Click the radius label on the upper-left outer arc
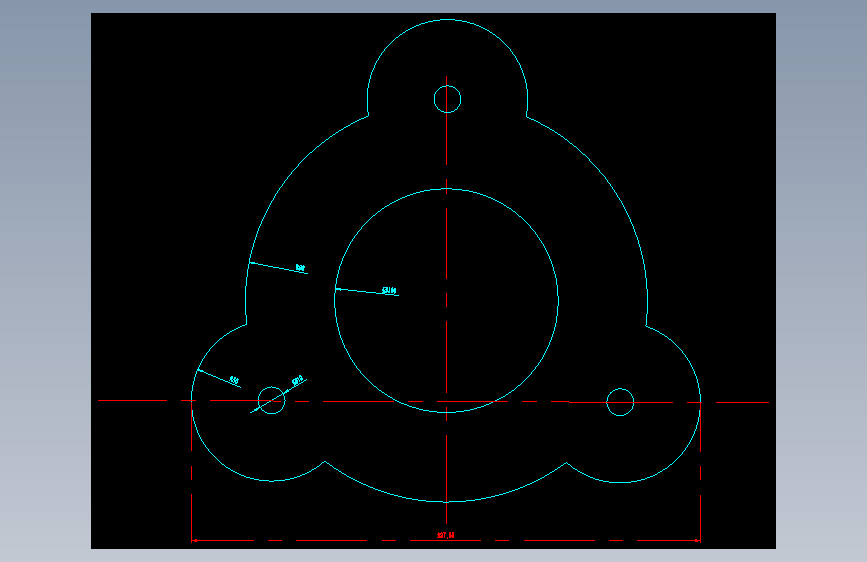Image resolution: width=867 pixels, height=562 pixels. (300, 268)
